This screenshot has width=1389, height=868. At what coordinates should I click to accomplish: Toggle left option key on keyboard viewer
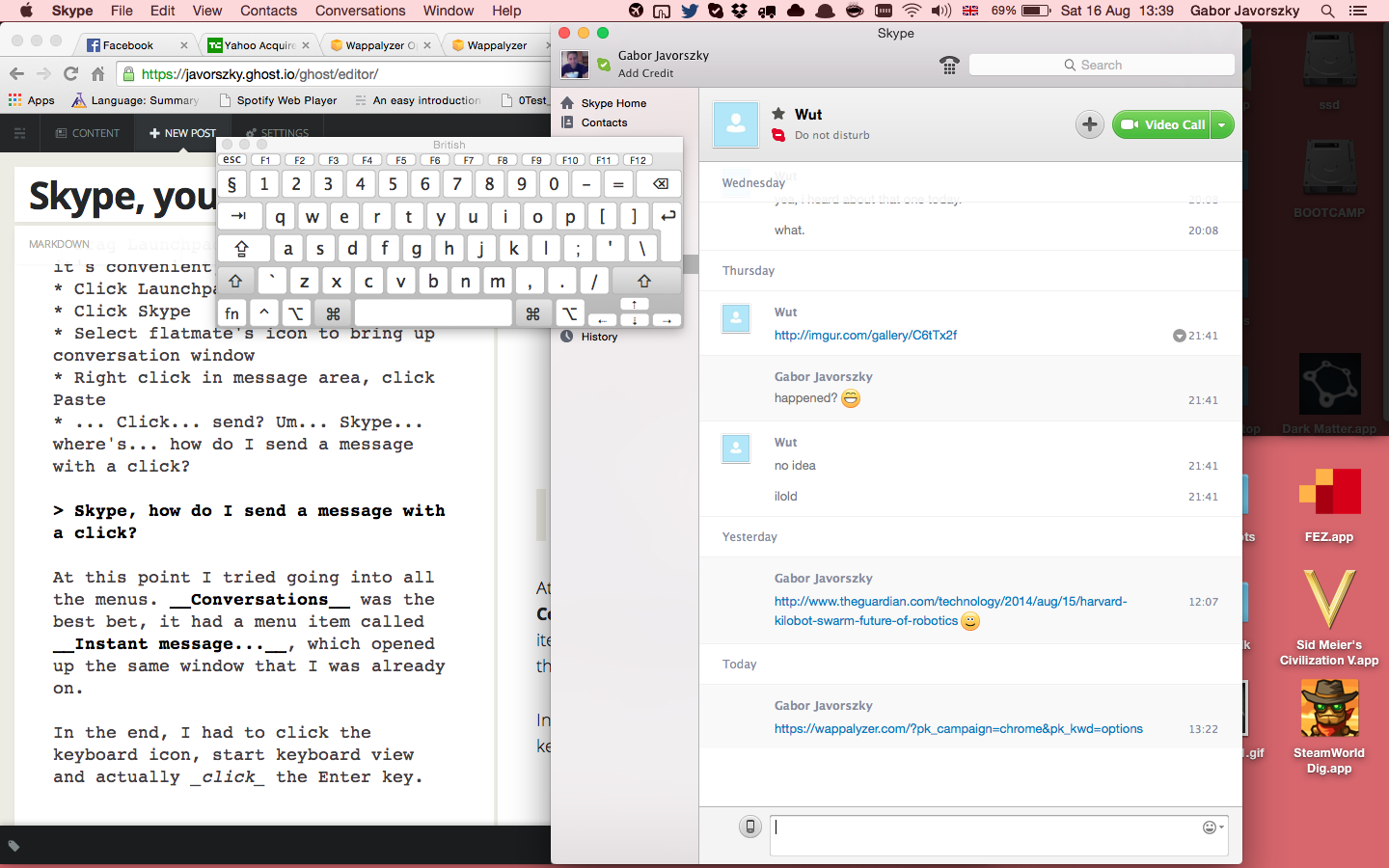tap(296, 313)
